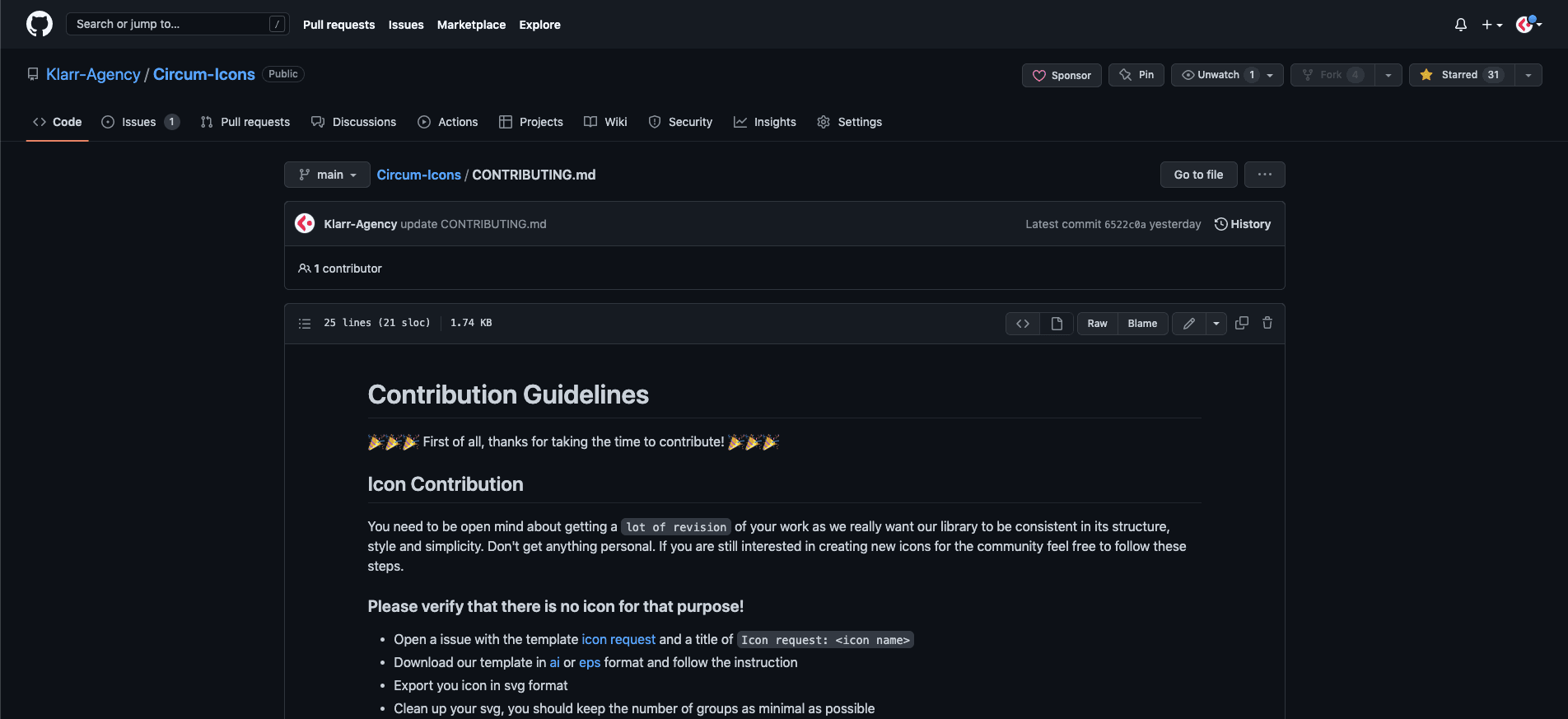Display rendered file view icon

point(1057,324)
